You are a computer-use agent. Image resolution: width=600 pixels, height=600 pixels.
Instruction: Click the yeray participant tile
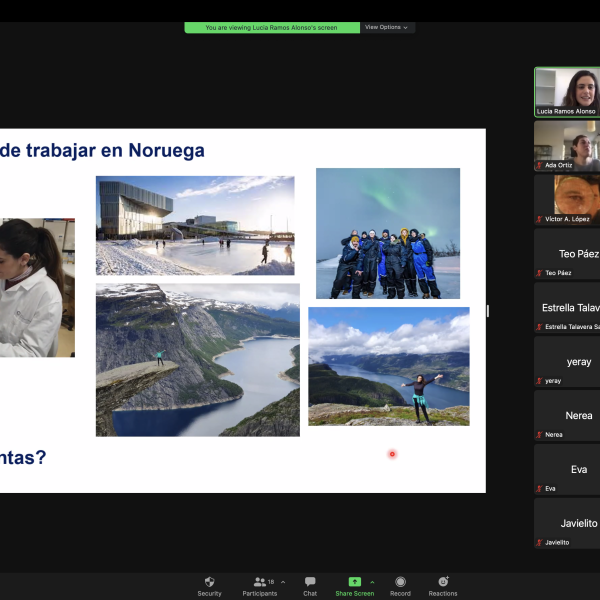pyautogui.click(x=567, y=361)
